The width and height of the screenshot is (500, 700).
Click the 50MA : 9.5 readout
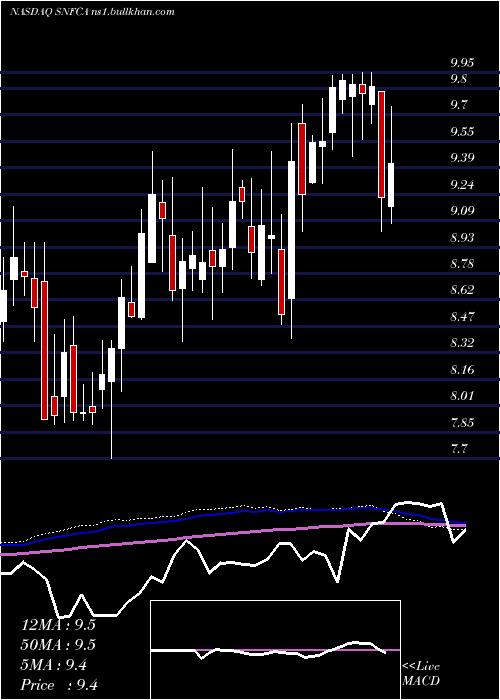tap(58, 645)
